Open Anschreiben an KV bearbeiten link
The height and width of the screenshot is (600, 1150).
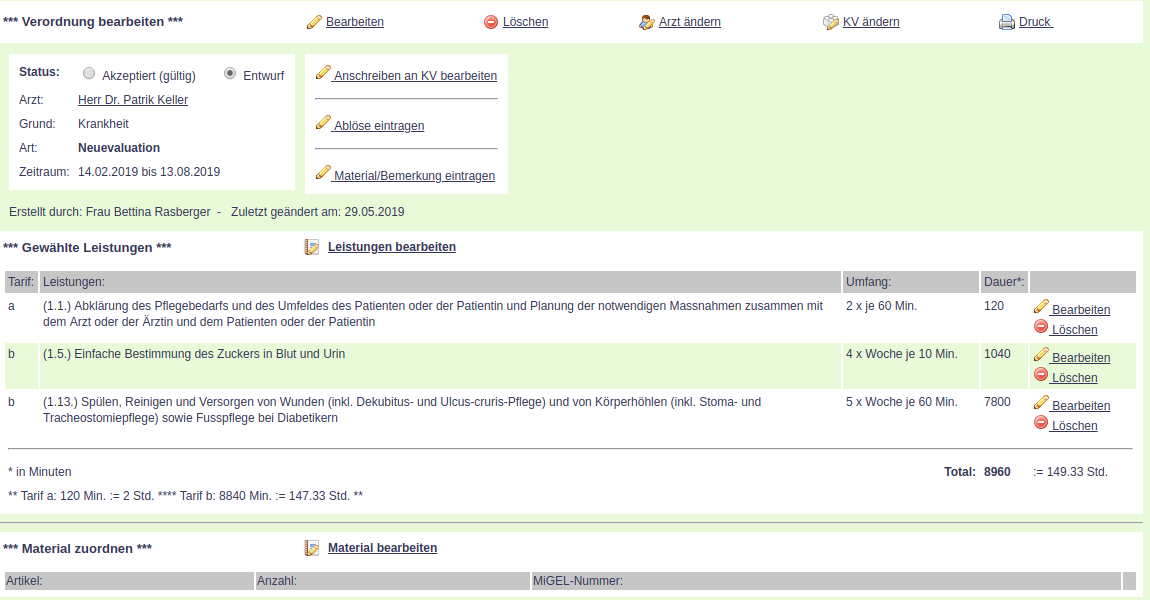415,76
